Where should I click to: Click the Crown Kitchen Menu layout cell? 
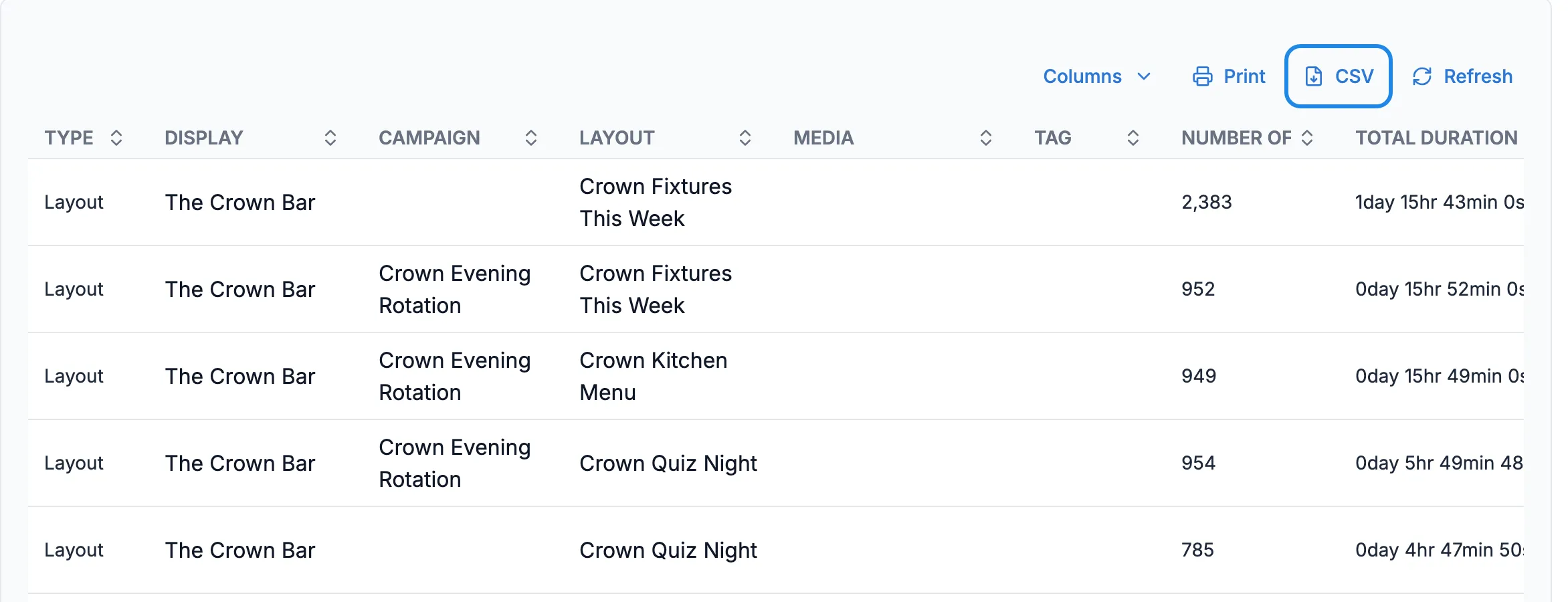click(x=653, y=376)
